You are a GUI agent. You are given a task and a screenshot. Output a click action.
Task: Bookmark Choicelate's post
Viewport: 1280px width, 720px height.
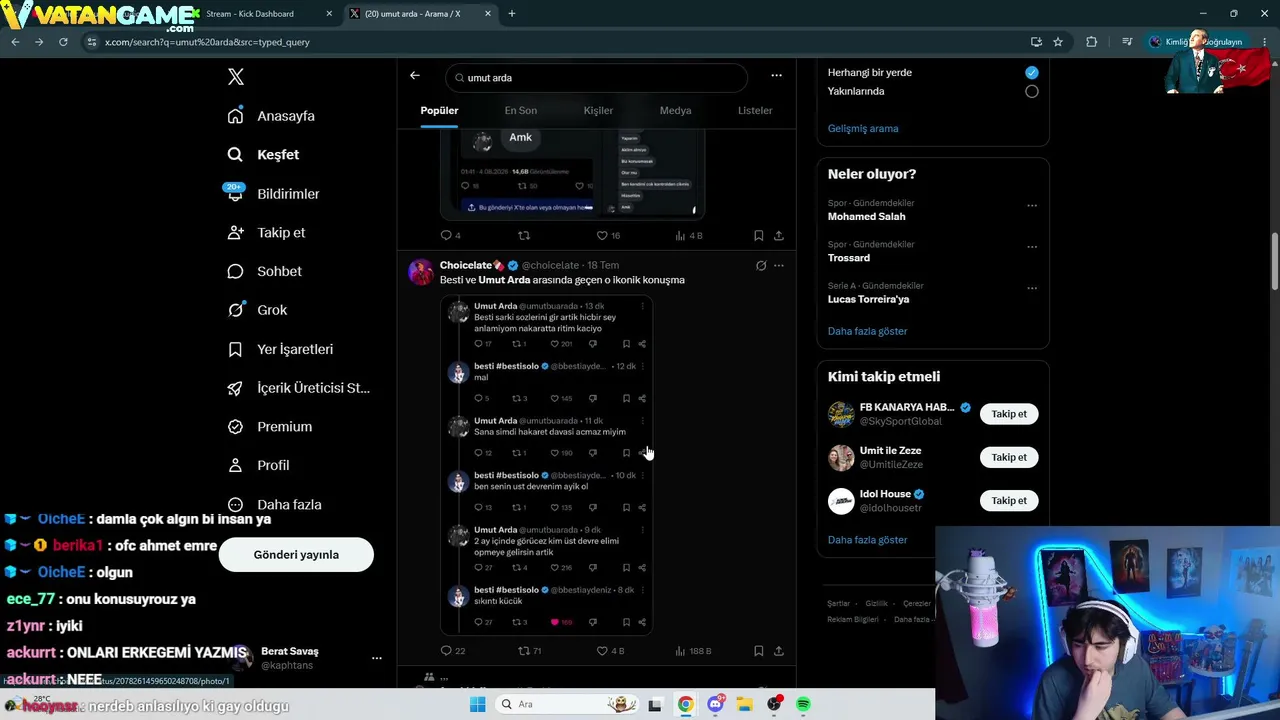[x=759, y=651]
